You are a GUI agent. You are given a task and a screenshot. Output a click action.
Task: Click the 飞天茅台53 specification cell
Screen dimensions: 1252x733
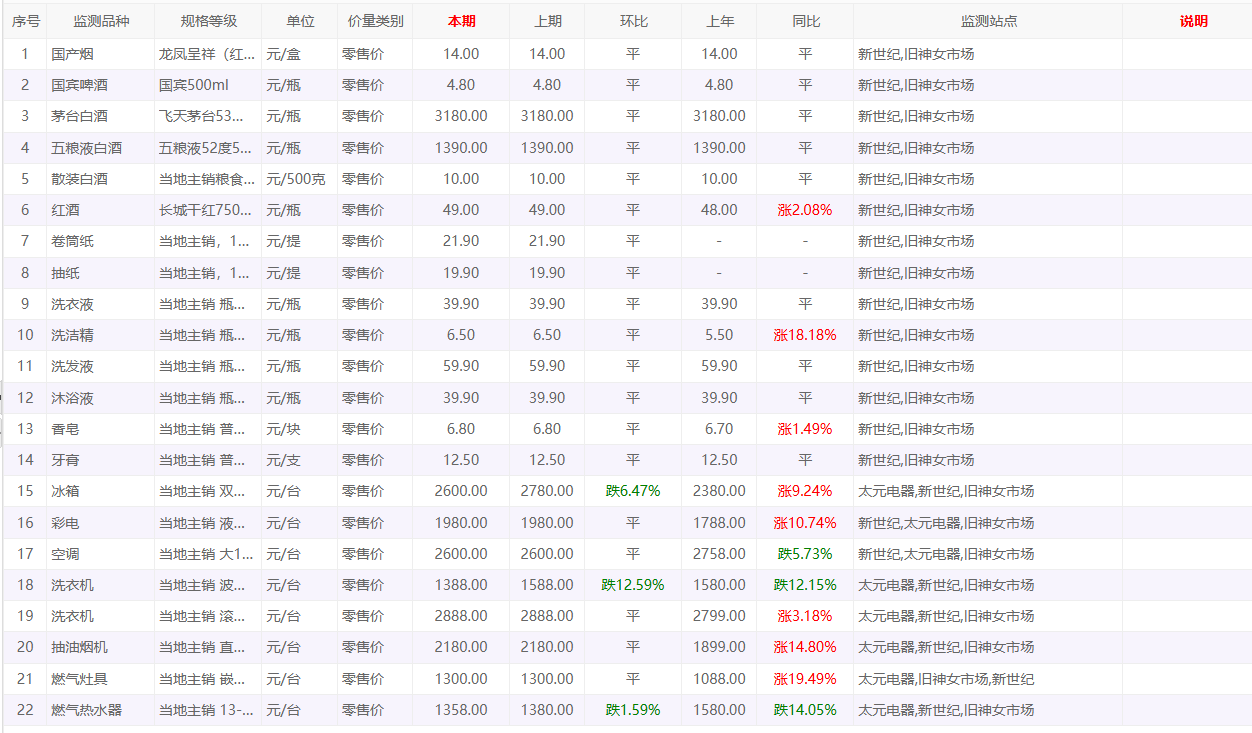click(x=208, y=116)
